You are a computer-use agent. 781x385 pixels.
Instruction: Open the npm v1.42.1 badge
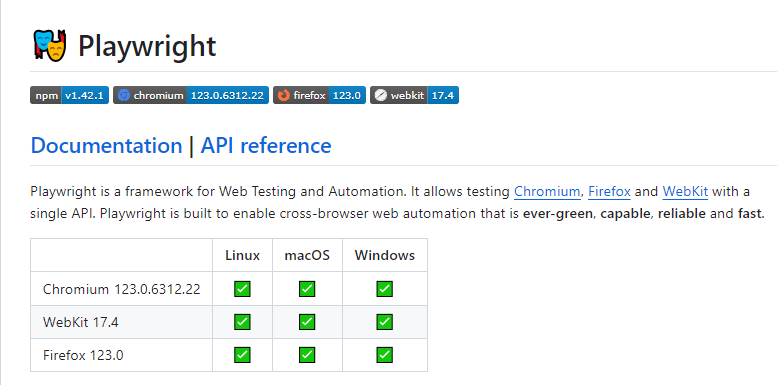(69, 95)
